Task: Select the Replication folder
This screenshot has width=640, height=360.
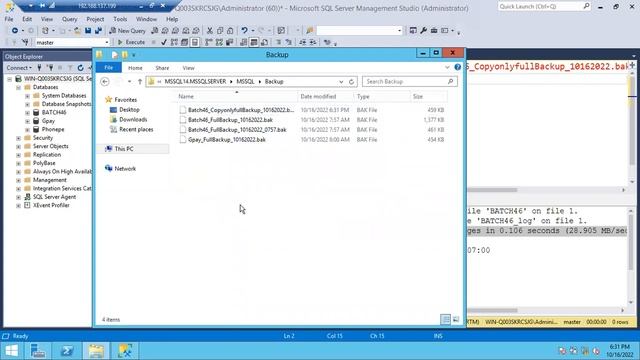Action: 47,155
